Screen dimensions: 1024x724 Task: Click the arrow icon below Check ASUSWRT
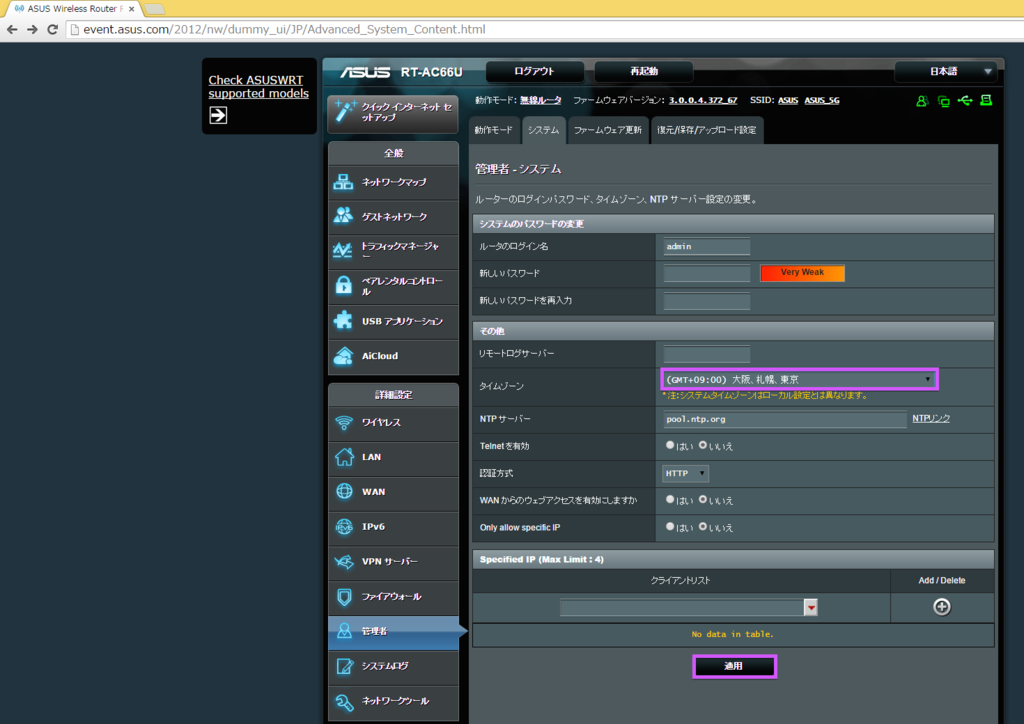tap(218, 115)
